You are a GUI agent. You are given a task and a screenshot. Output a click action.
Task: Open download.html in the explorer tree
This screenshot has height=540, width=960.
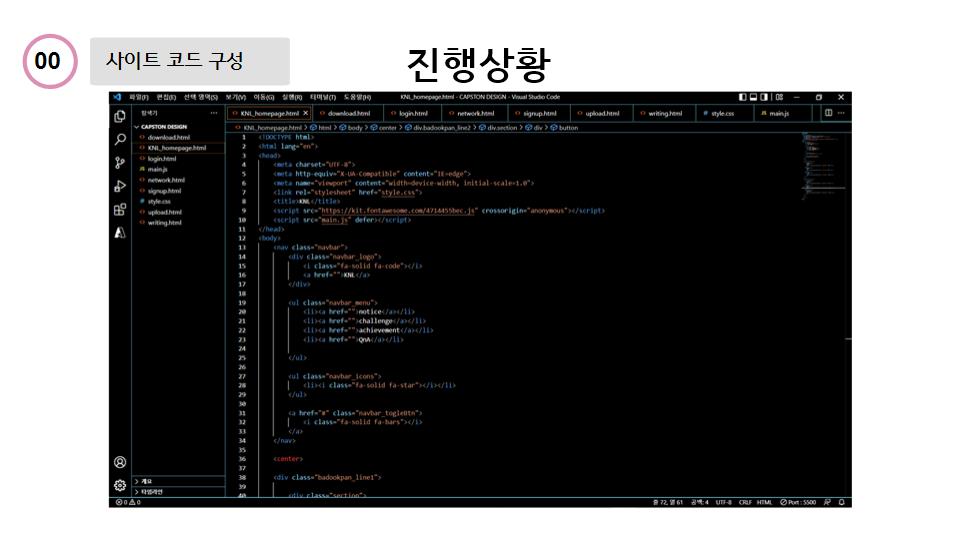pyautogui.click(x=168, y=137)
